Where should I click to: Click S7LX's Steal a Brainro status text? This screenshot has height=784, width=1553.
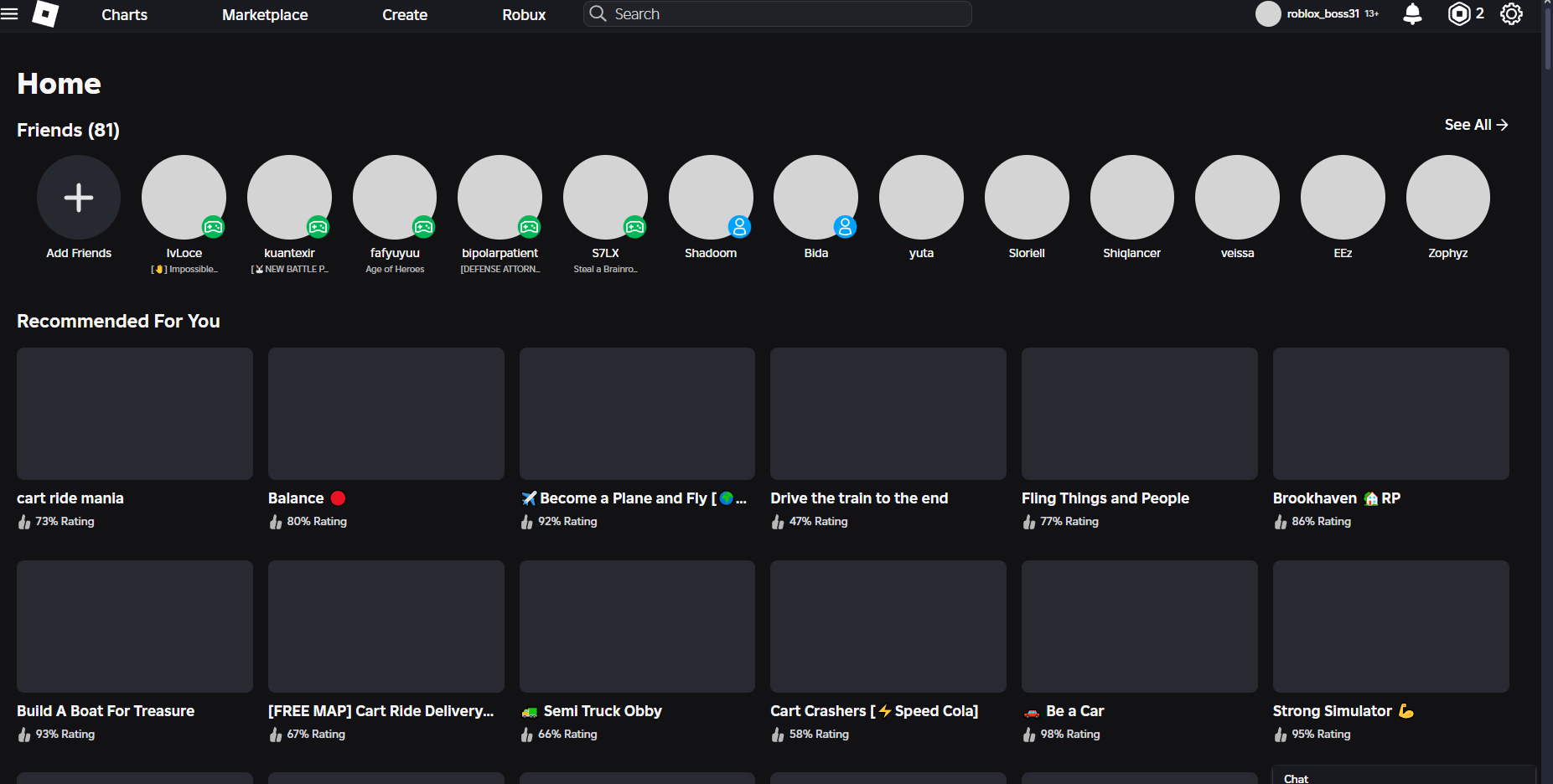[x=605, y=269]
